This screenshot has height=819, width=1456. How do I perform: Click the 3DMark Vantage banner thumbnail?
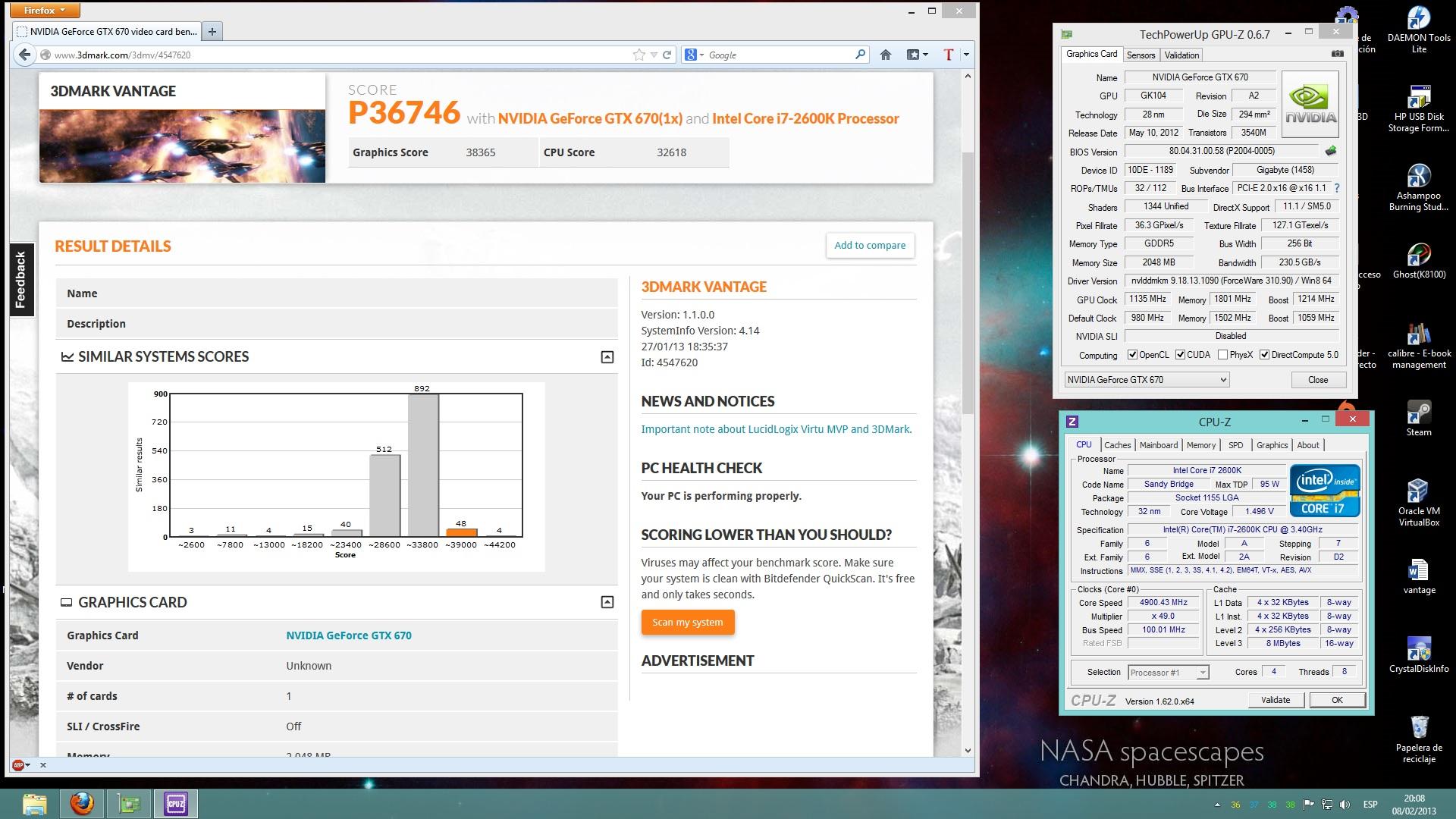[182, 146]
